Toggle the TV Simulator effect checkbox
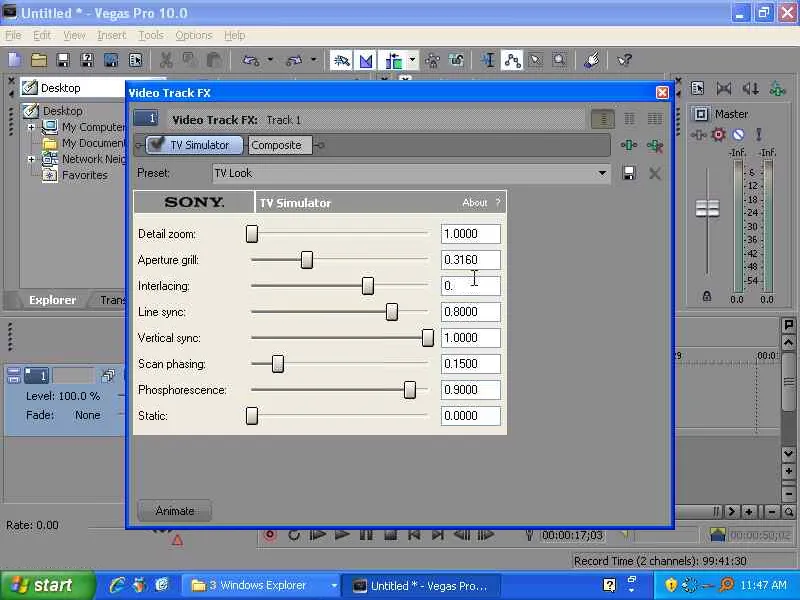 [x=157, y=144]
